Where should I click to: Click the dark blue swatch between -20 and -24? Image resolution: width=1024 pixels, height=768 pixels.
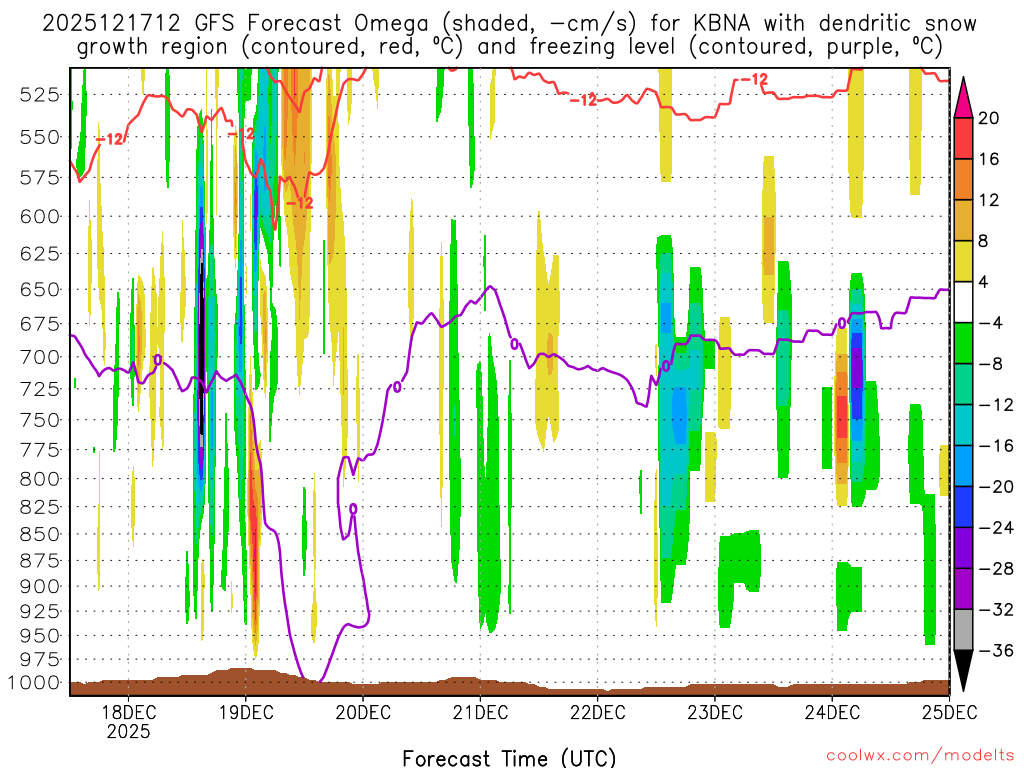pyautogui.click(x=963, y=507)
